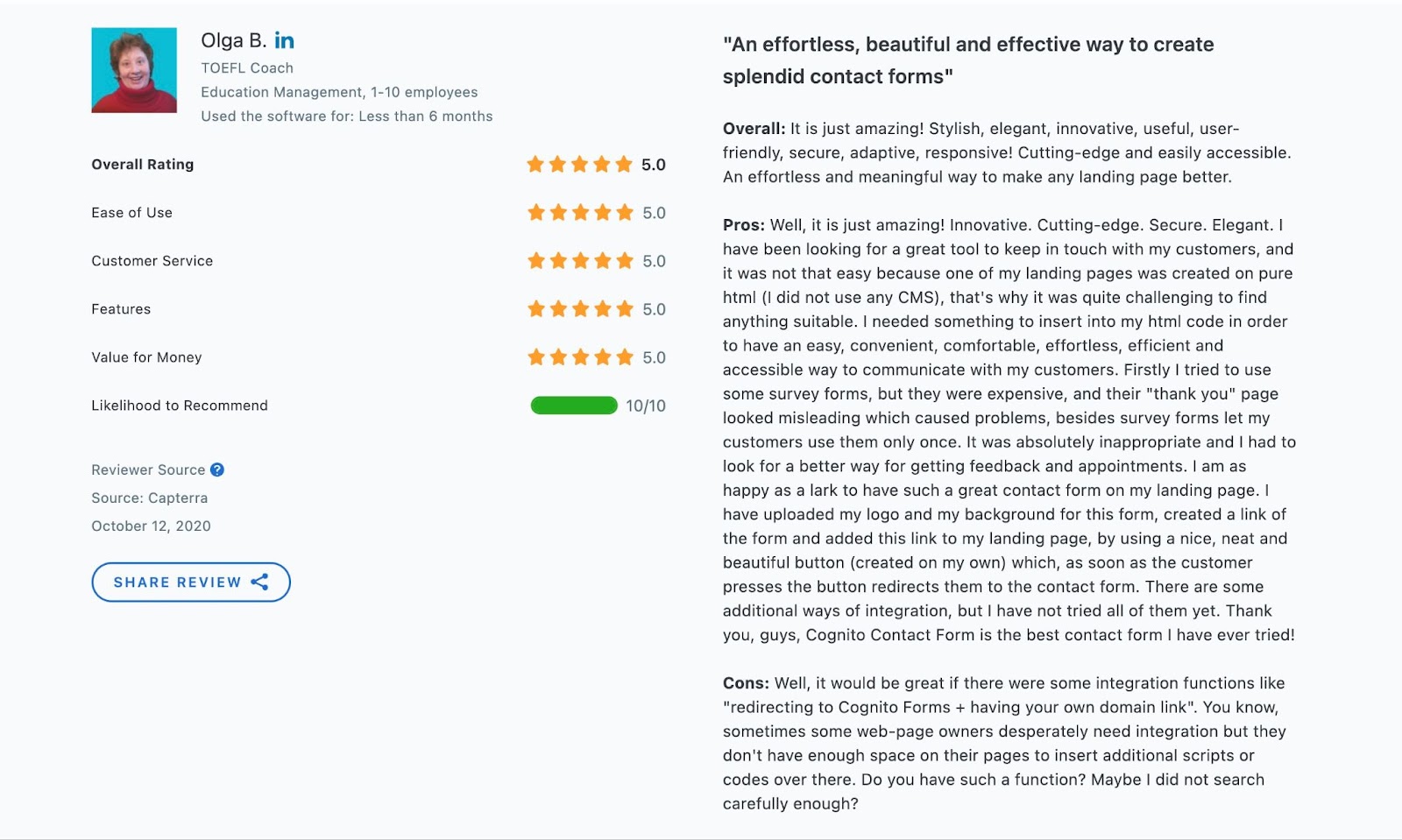
Task: Click the Customer Service star rating
Action: pyautogui.click(x=580, y=261)
